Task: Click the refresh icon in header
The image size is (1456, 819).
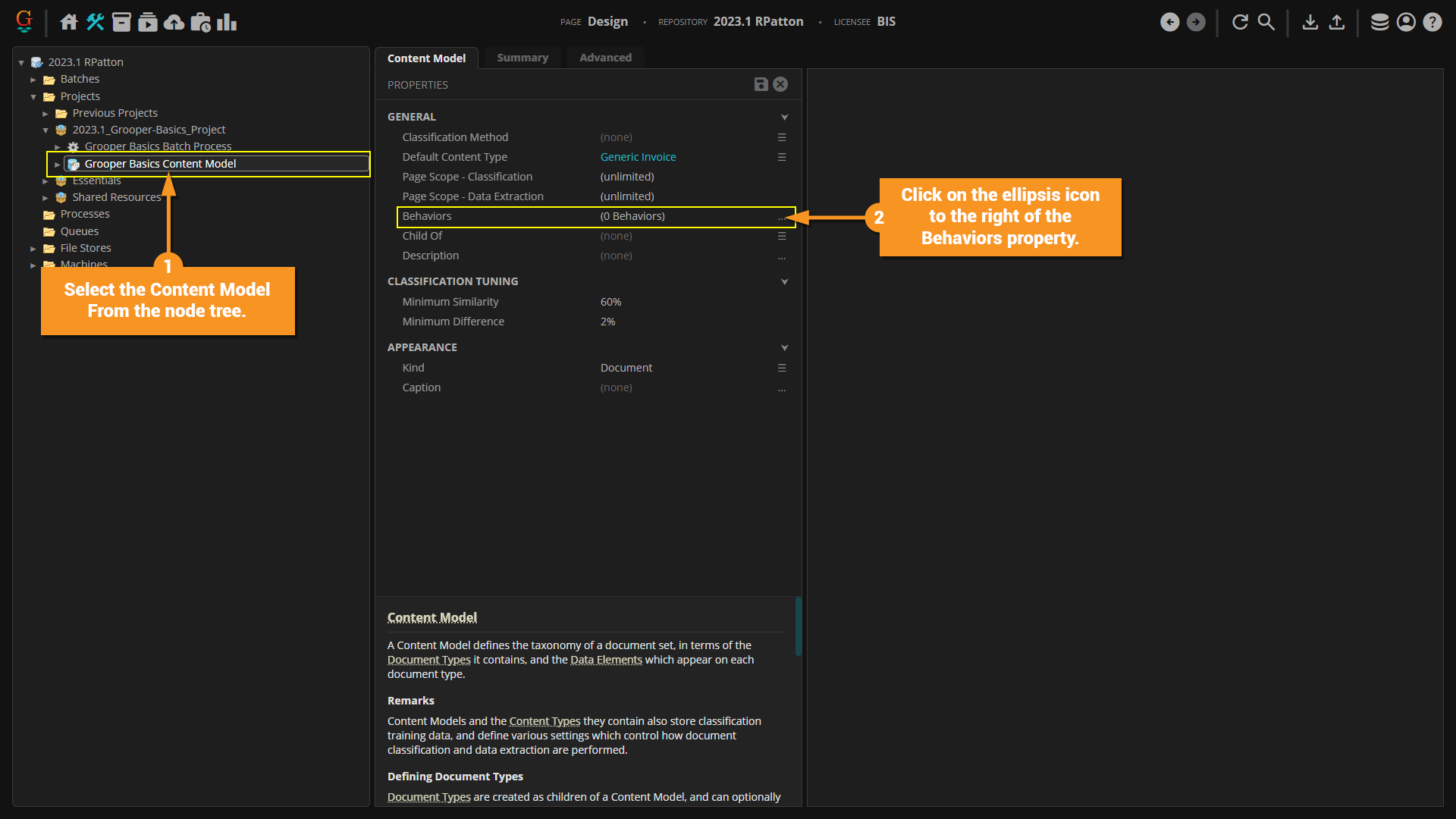Action: 1240,22
